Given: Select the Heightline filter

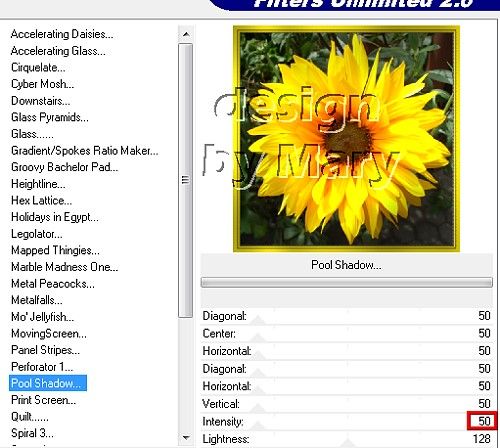Looking at the screenshot, I should tap(38, 184).
